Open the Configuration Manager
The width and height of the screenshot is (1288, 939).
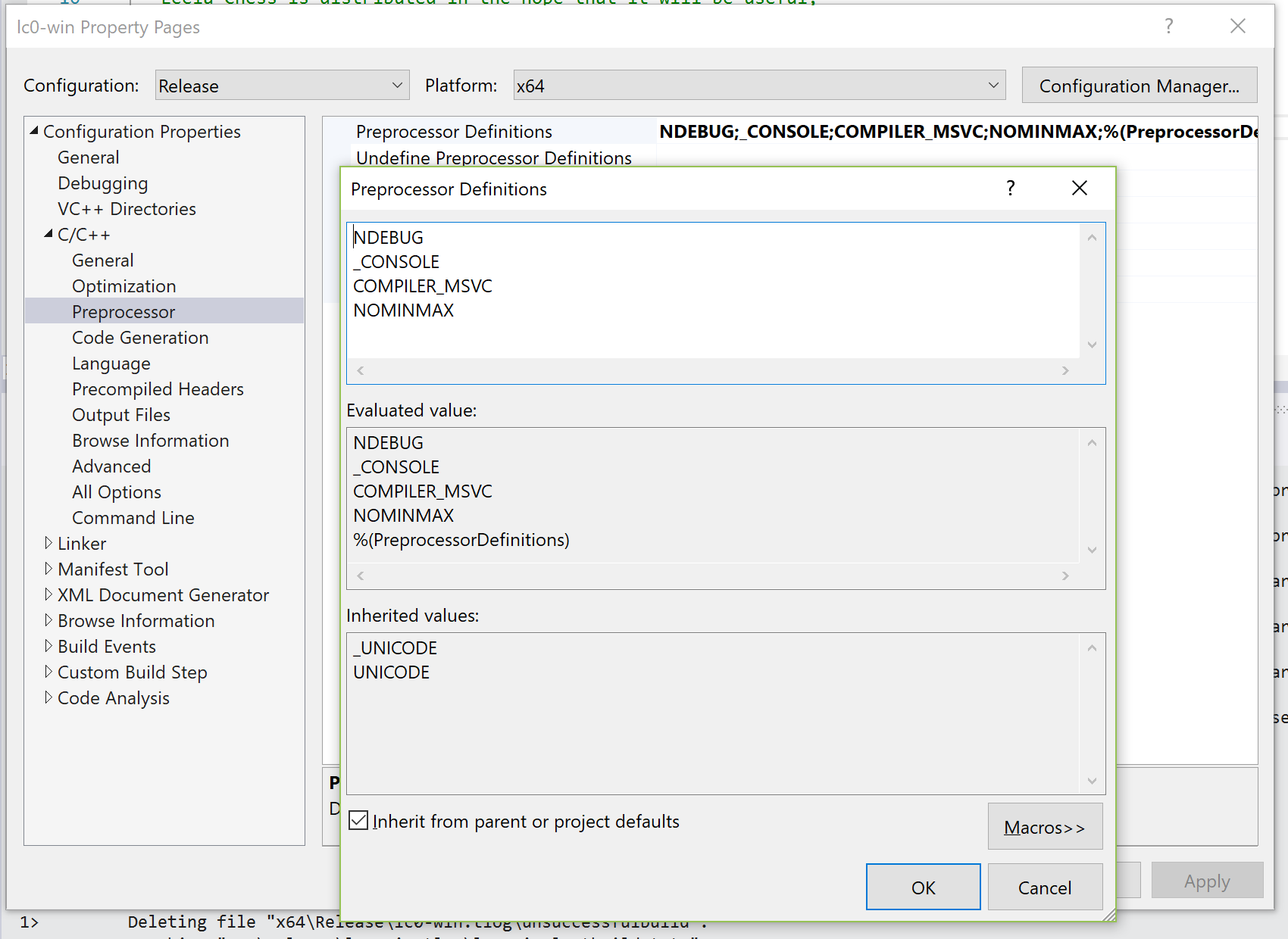click(1139, 85)
